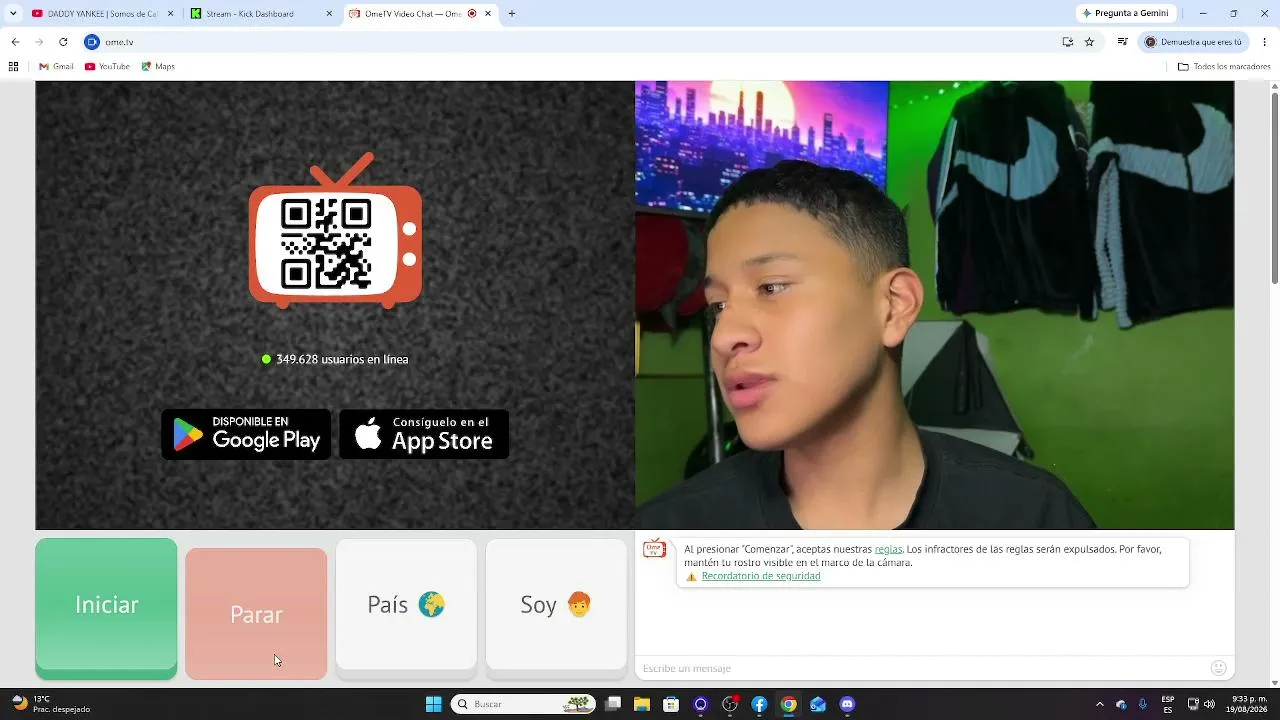Click the 349.628 usuarios en línea text
The image size is (1280, 720).
tap(342, 359)
